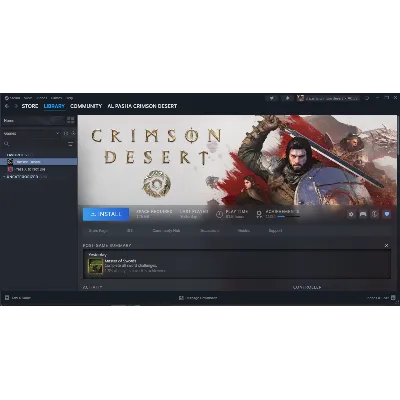The width and height of the screenshot is (400, 400).
Task: Open the Discussions link
Action: (210, 231)
